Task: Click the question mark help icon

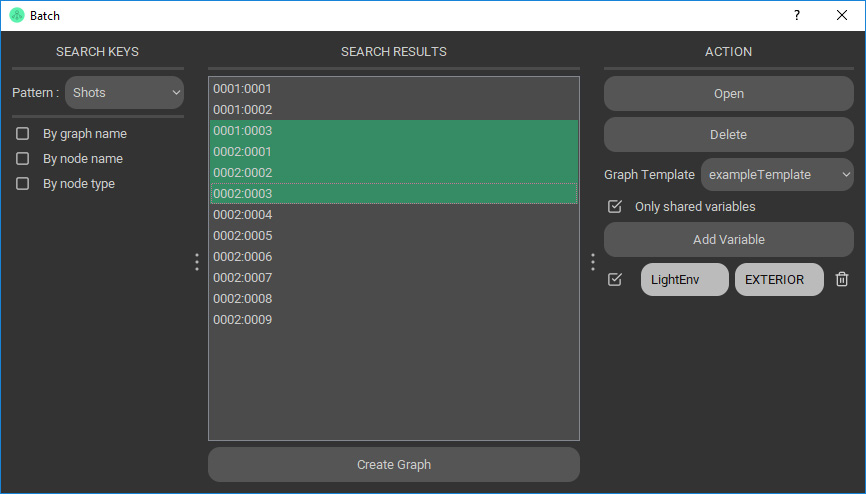Action: coord(797,15)
